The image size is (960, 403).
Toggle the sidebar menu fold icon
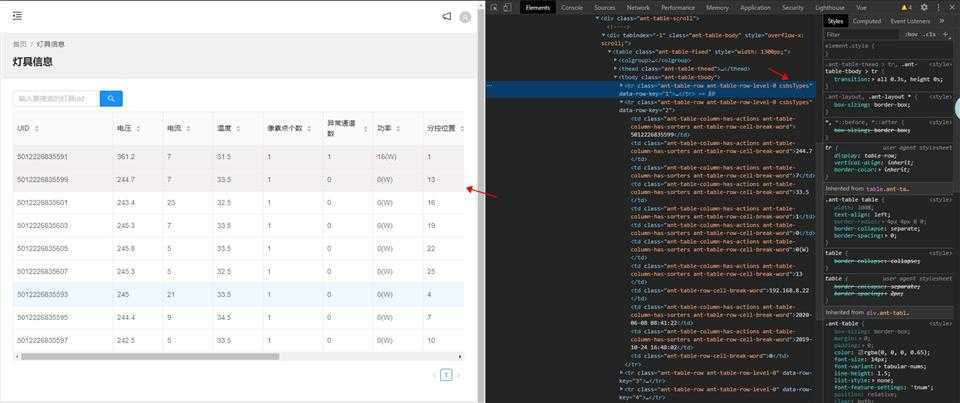[17, 16]
